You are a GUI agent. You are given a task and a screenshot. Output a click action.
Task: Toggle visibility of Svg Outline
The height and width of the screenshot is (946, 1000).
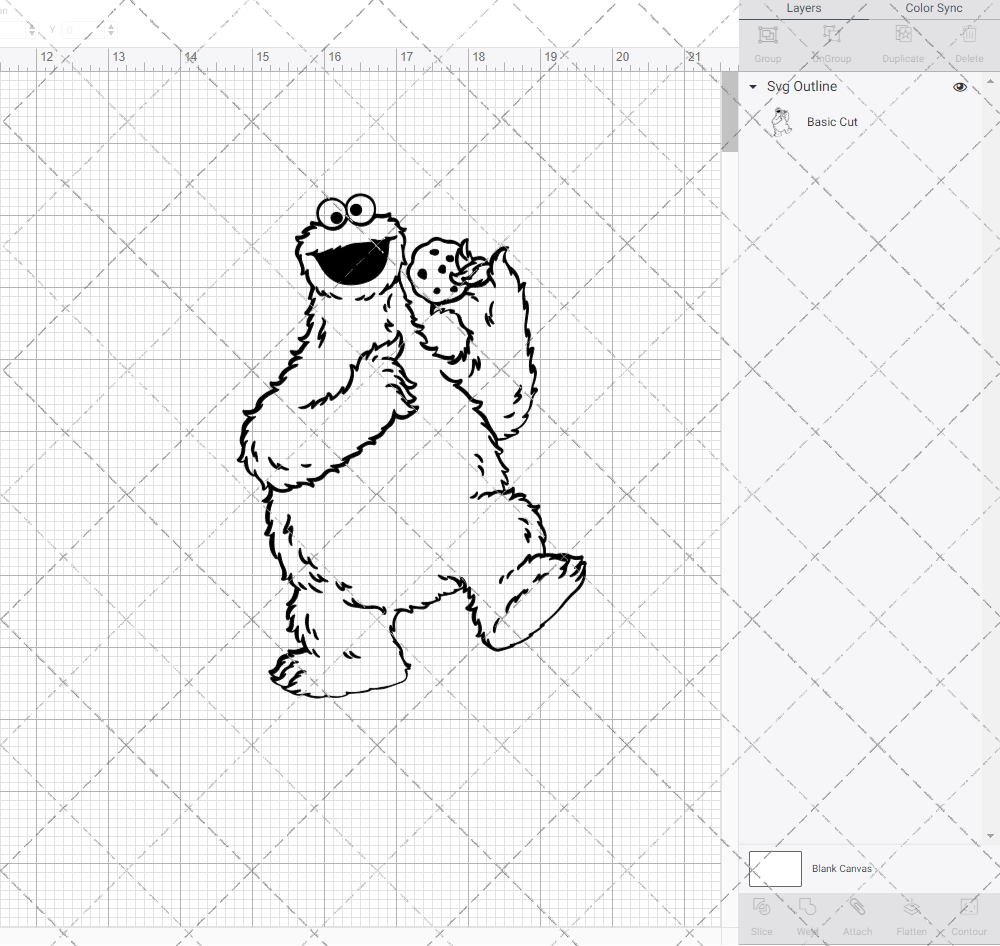point(960,87)
